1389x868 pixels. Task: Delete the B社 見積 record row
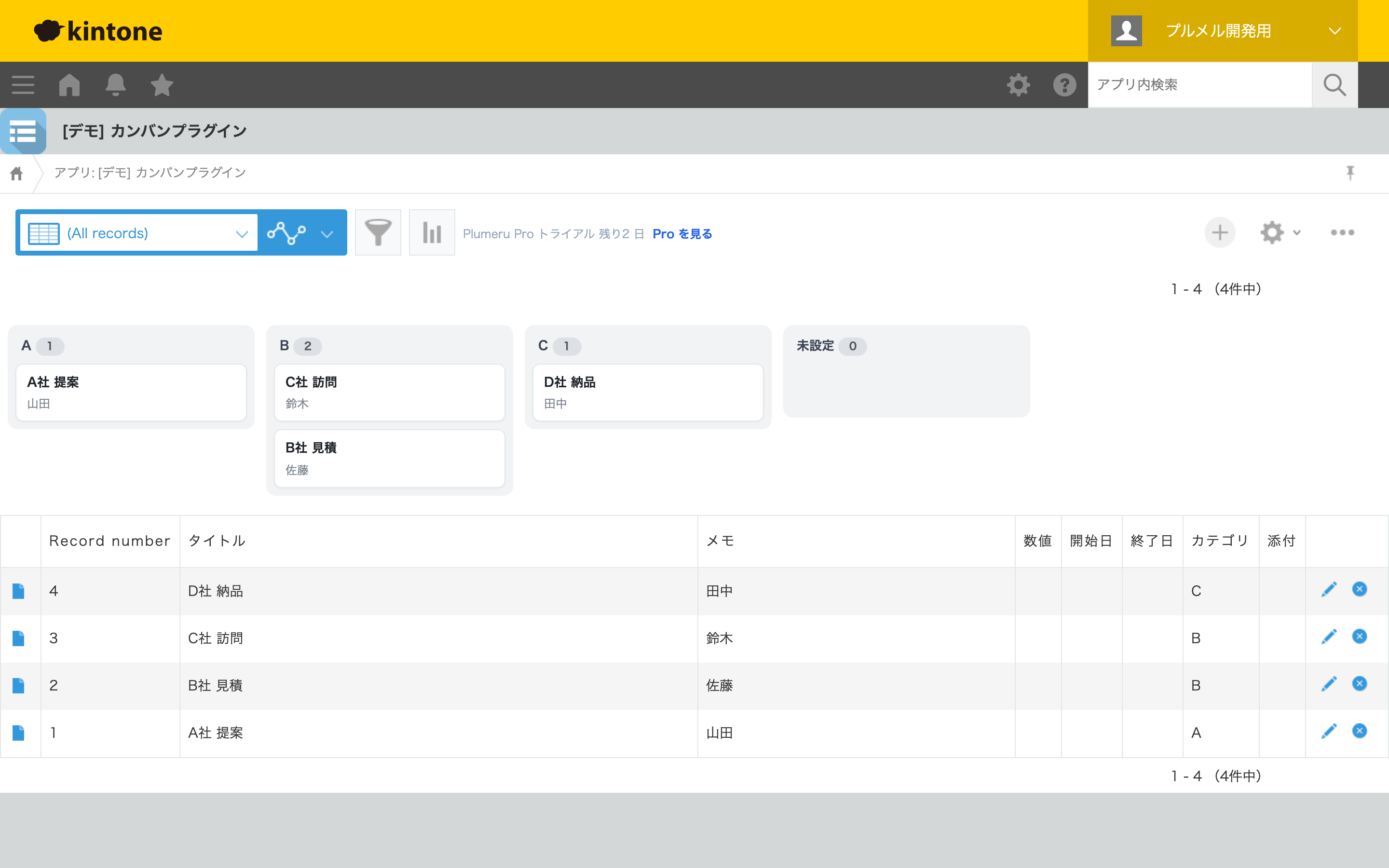[1359, 683]
